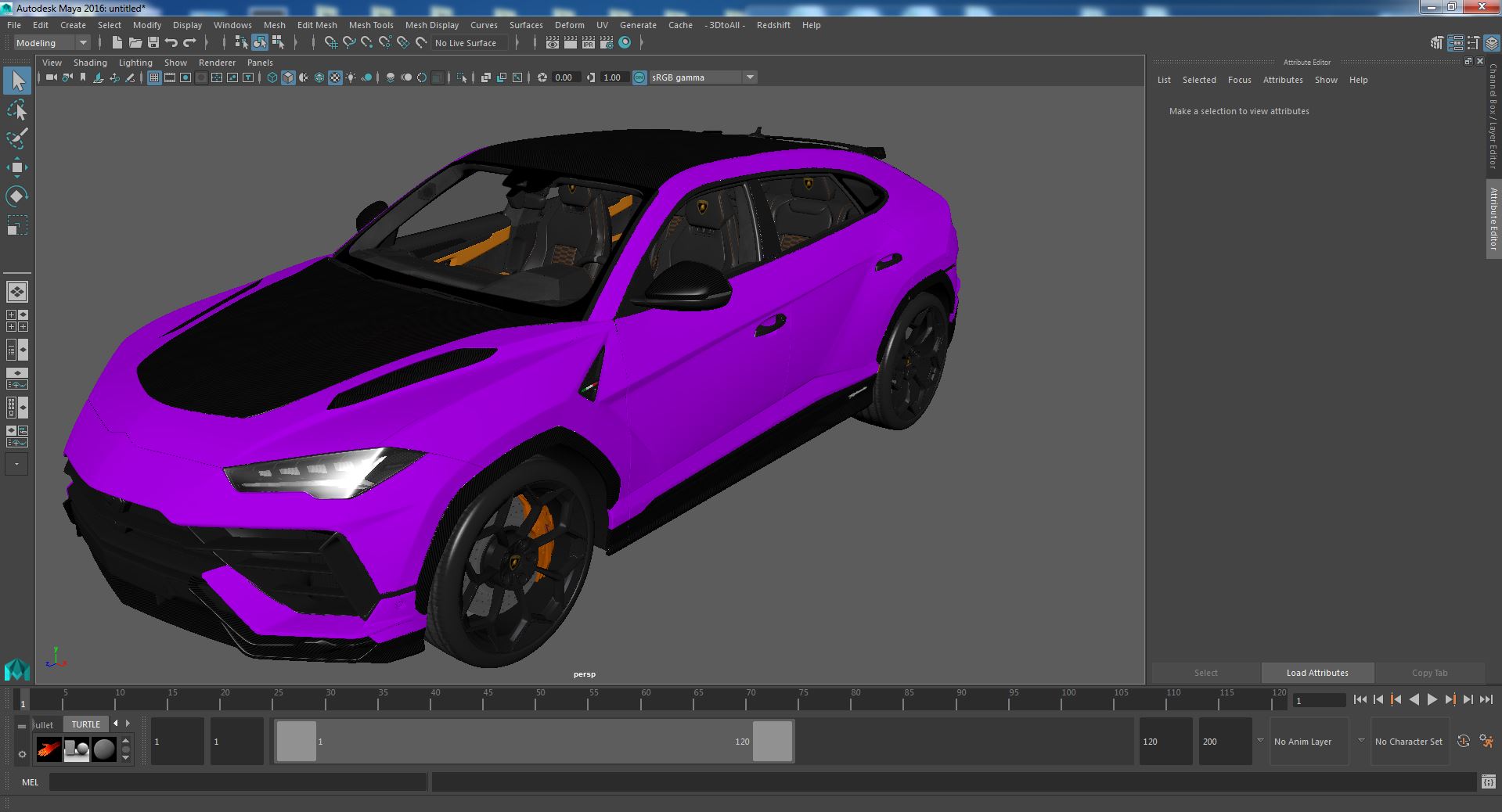Open a scene using the folder icon

coord(135,43)
